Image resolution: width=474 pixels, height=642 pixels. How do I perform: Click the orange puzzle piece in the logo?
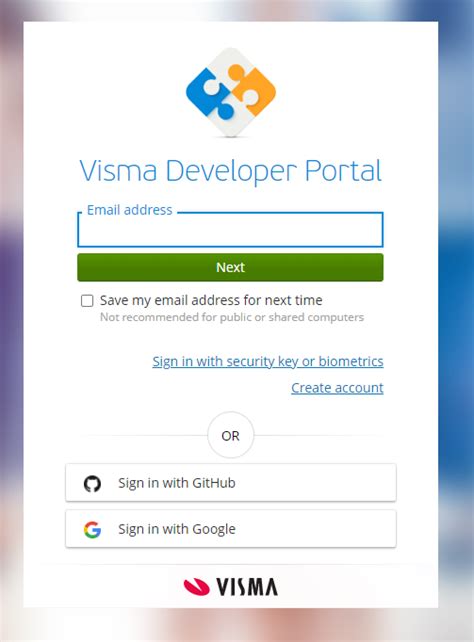(x=255, y=88)
